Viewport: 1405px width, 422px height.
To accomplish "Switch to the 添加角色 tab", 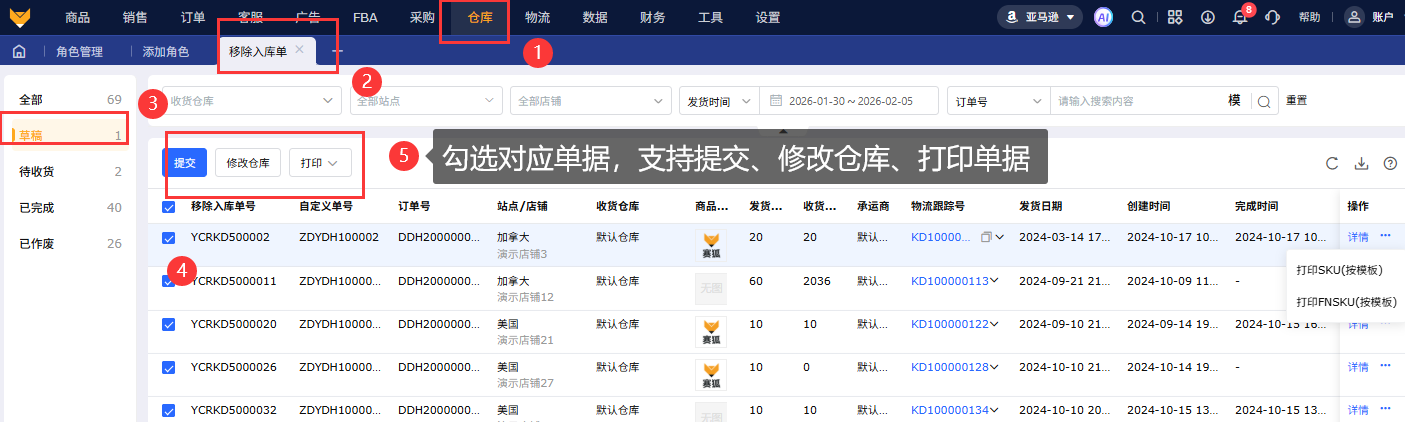I will click(166, 51).
